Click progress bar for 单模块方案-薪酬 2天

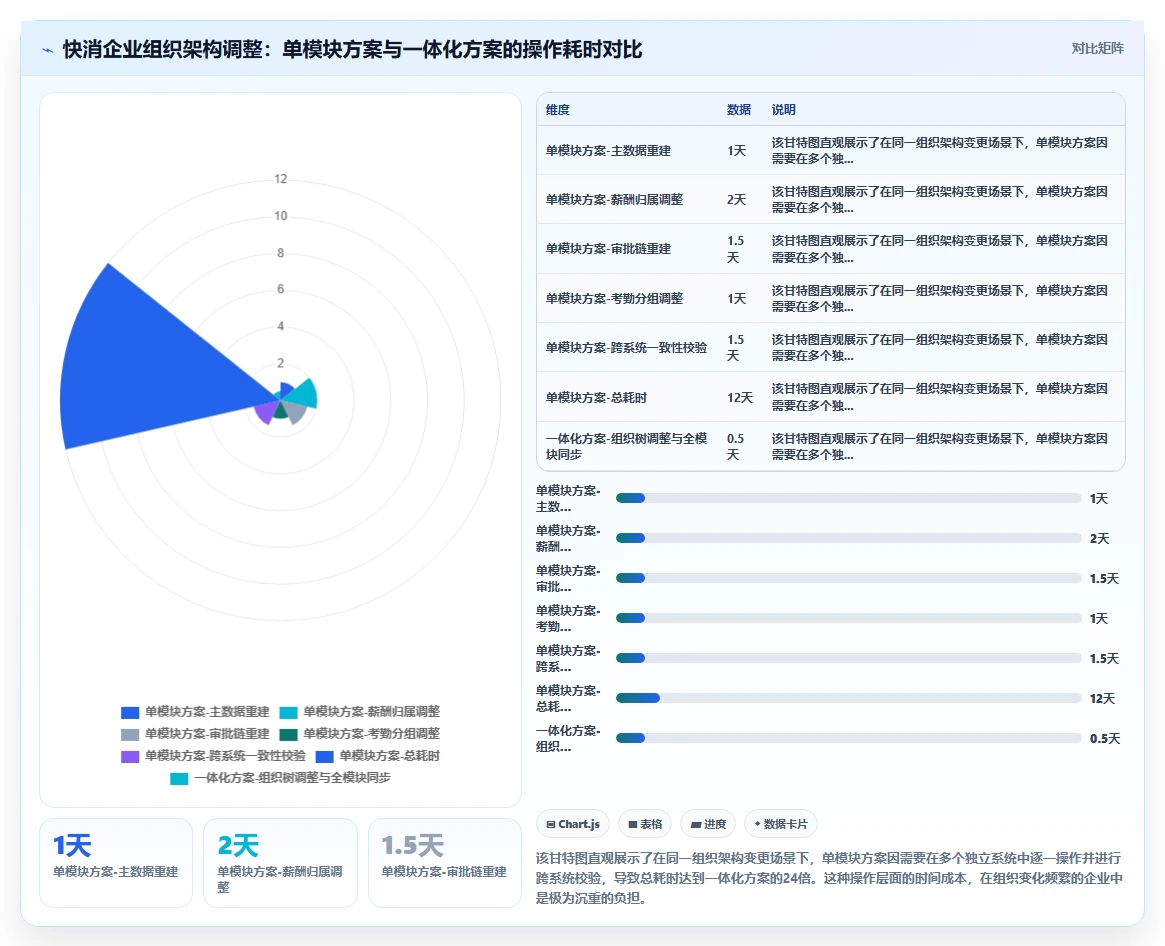[x=848, y=538]
